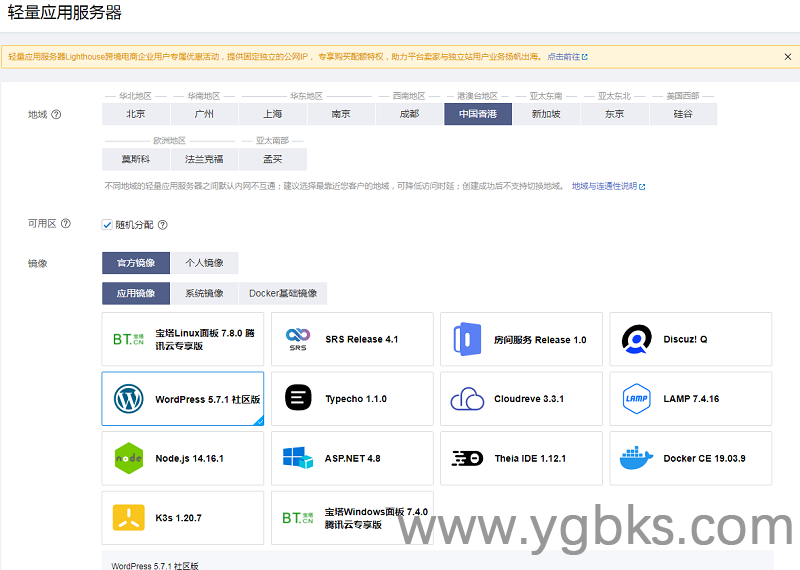Click the SRS infinity logo icon
This screenshot has height=570, width=800.
pyautogui.click(x=298, y=339)
